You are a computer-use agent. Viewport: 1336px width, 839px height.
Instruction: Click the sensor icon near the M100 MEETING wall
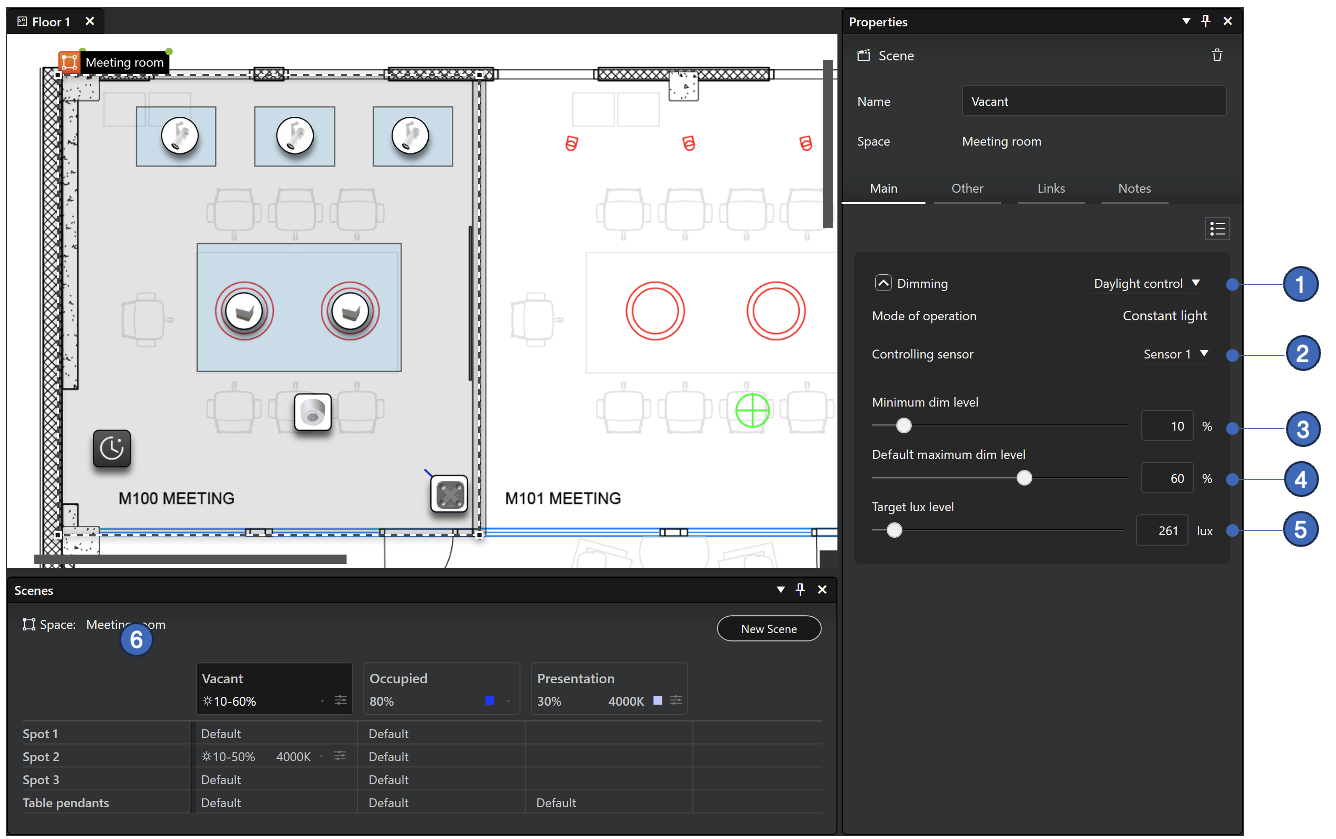pos(449,494)
